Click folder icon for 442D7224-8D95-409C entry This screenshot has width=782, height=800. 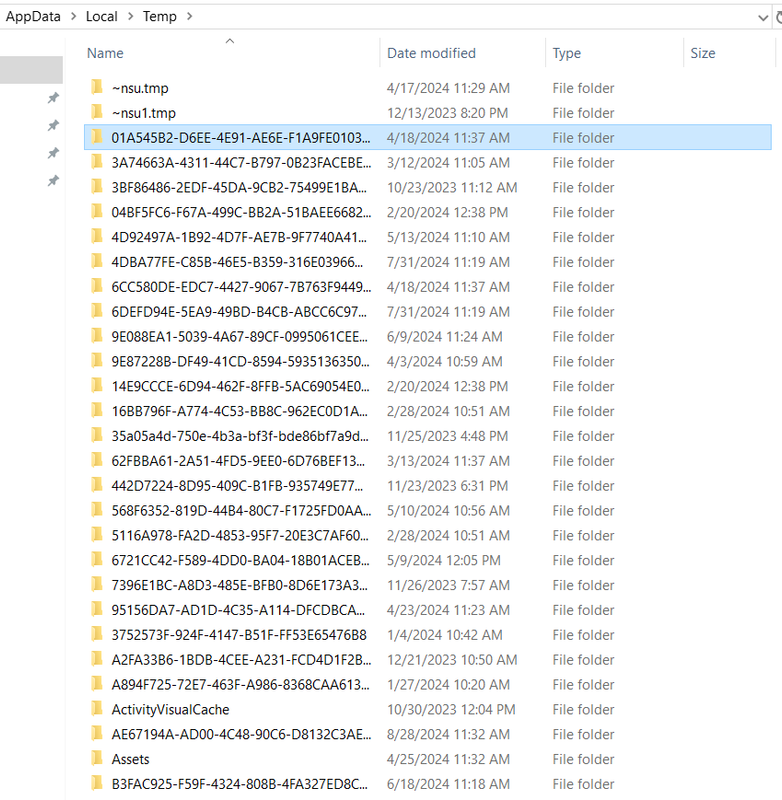point(97,486)
